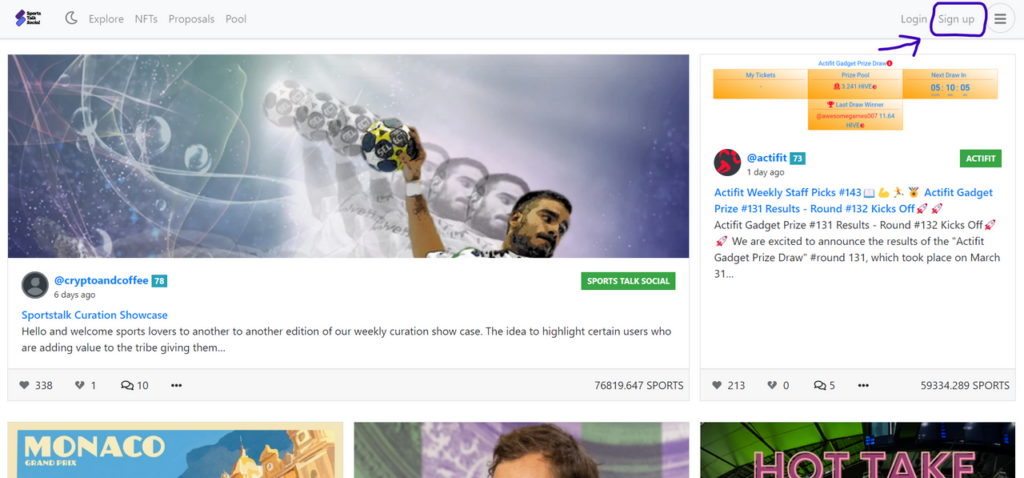The height and width of the screenshot is (478, 1024).
Task: Expand more options on the Actifit post
Action: pyautogui.click(x=863, y=385)
